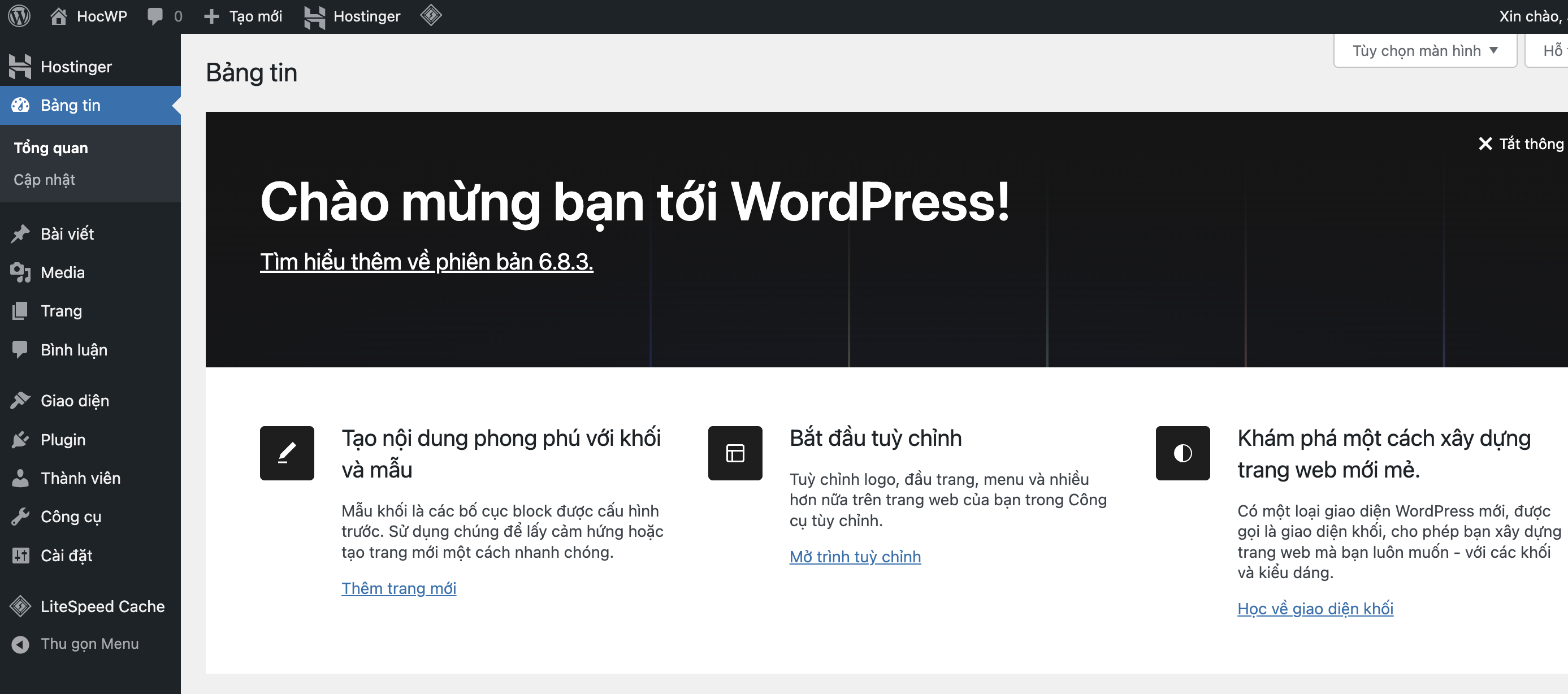Click the WordPress logo in admin bar
The width and height of the screenshot is (1568, 694).
tap(19, 16)
